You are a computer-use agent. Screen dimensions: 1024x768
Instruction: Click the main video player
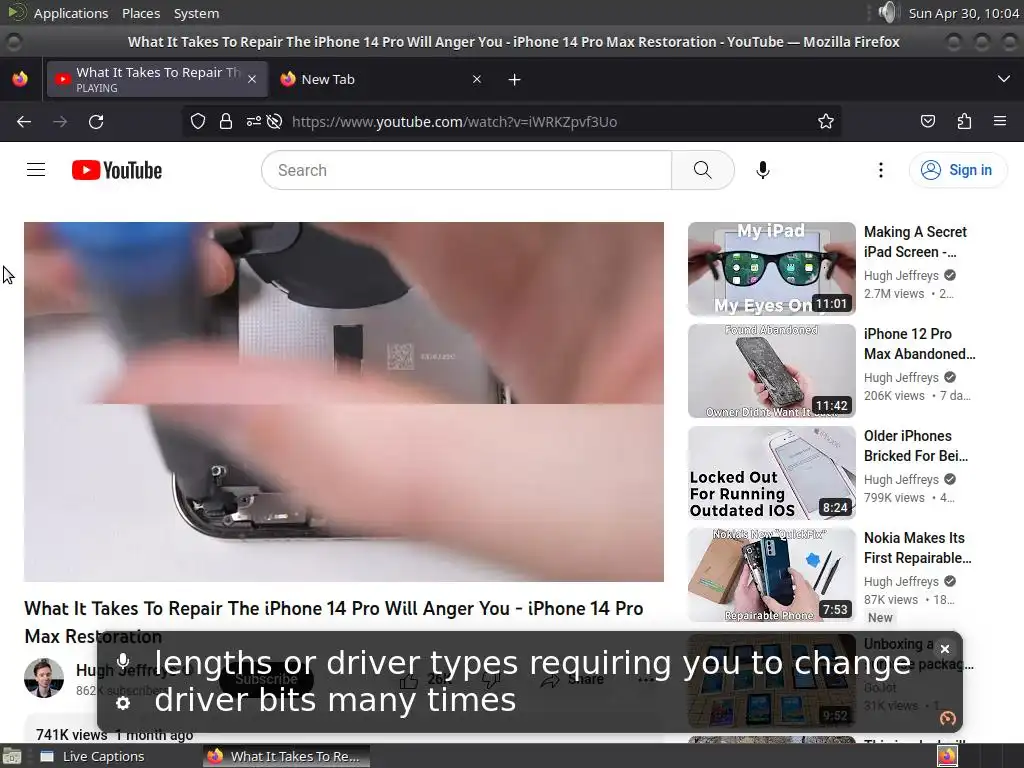(344, 402)
